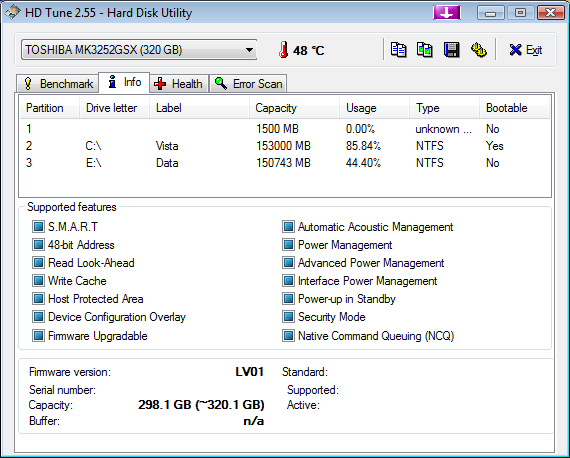The height and width of the screenshot is (458, 570).
Task: Select the 1500 MB partition row
Action: (x=285, y=129)
